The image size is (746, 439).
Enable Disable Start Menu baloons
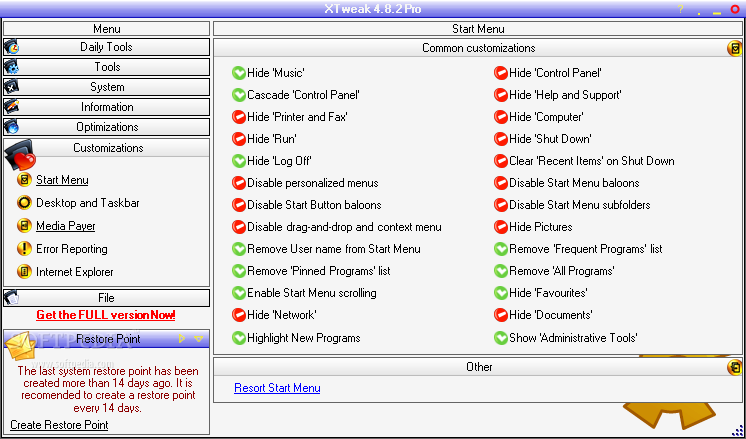click(x=501, y=183)
